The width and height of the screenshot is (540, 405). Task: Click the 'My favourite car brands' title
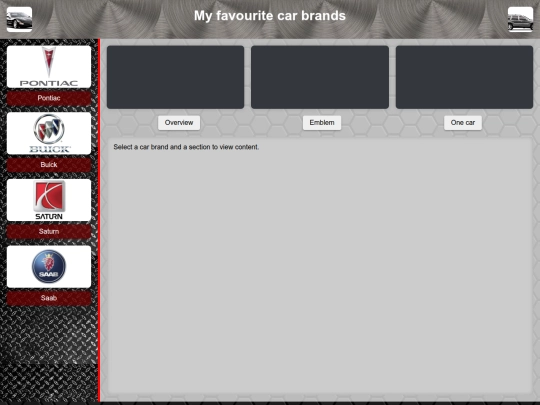(270, 16)
